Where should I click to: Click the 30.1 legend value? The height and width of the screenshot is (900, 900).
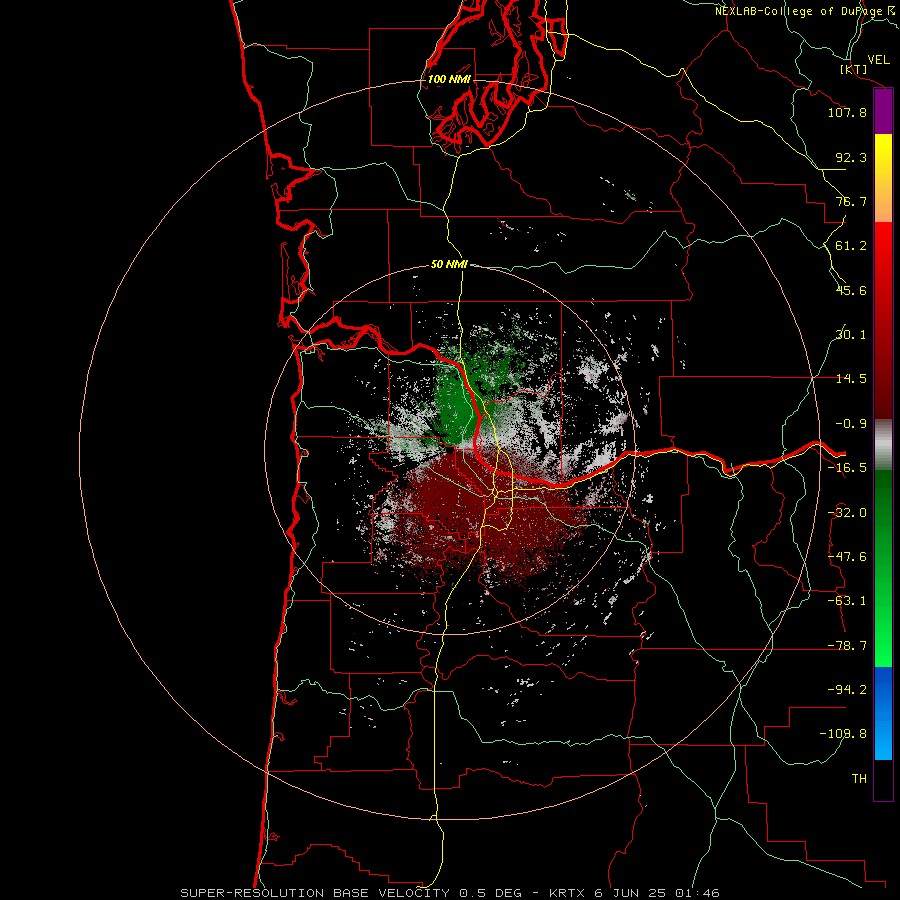(851, 335)
